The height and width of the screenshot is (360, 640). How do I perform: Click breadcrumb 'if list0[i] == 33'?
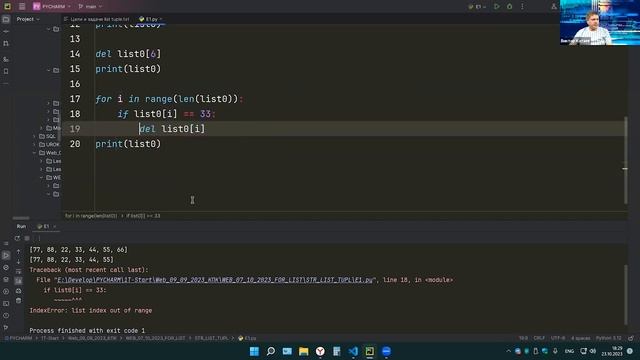tap(143, 216)
